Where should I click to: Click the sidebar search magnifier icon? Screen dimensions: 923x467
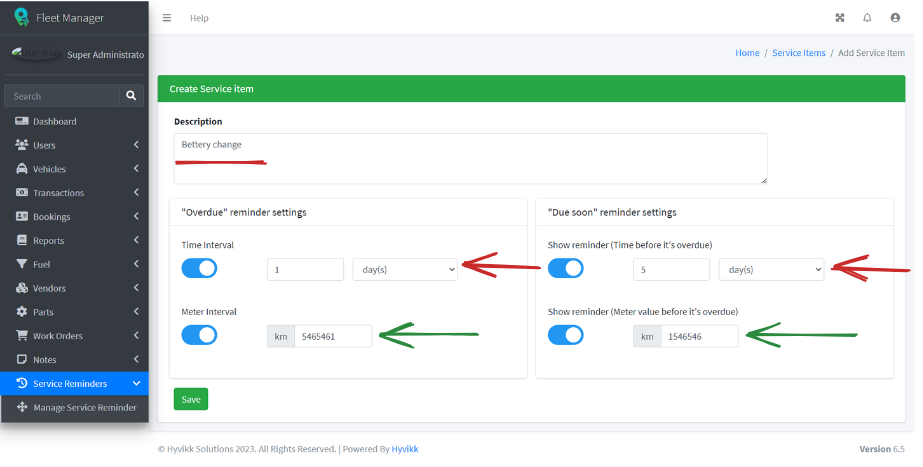(x=131, y=95)
